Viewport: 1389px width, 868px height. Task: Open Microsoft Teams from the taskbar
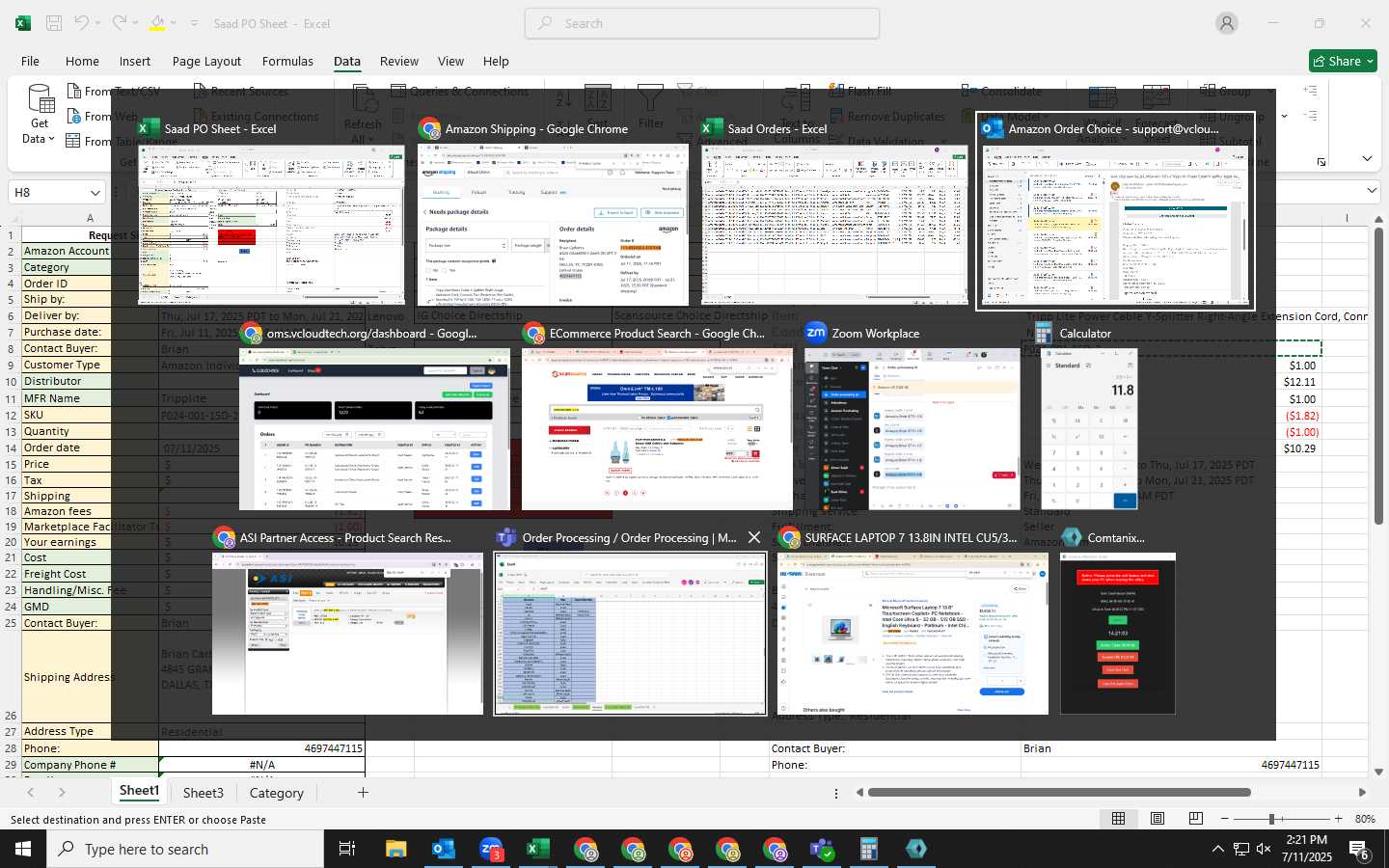point(822,849)
